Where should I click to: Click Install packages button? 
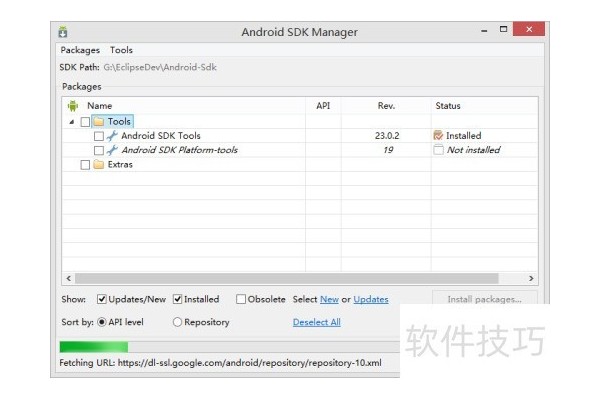tap(484, 299)
